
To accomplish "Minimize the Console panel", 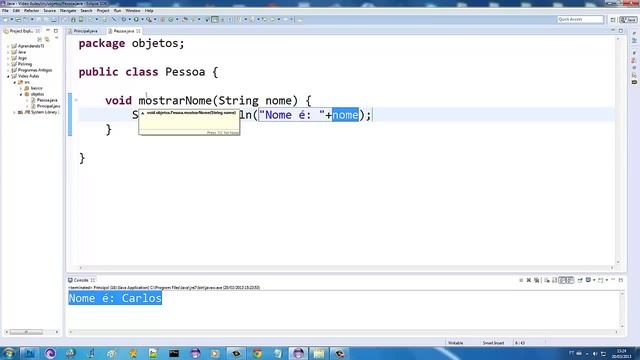I will click(613, 280).
